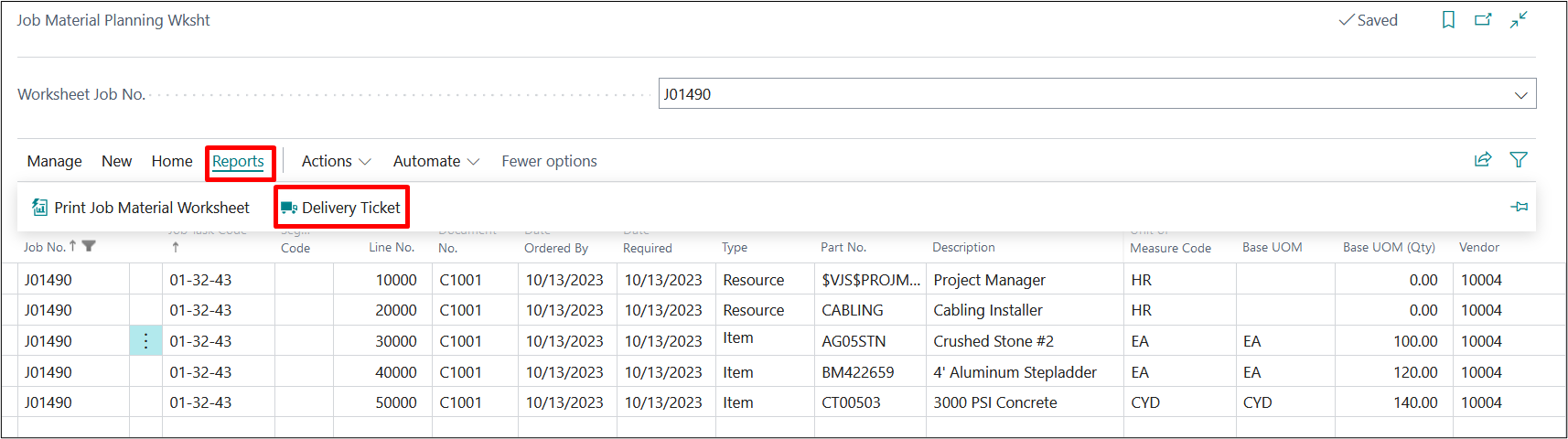1568x439 pixels.
Task: Open the filter pane funnel icon
Action: coord(1519,160)
